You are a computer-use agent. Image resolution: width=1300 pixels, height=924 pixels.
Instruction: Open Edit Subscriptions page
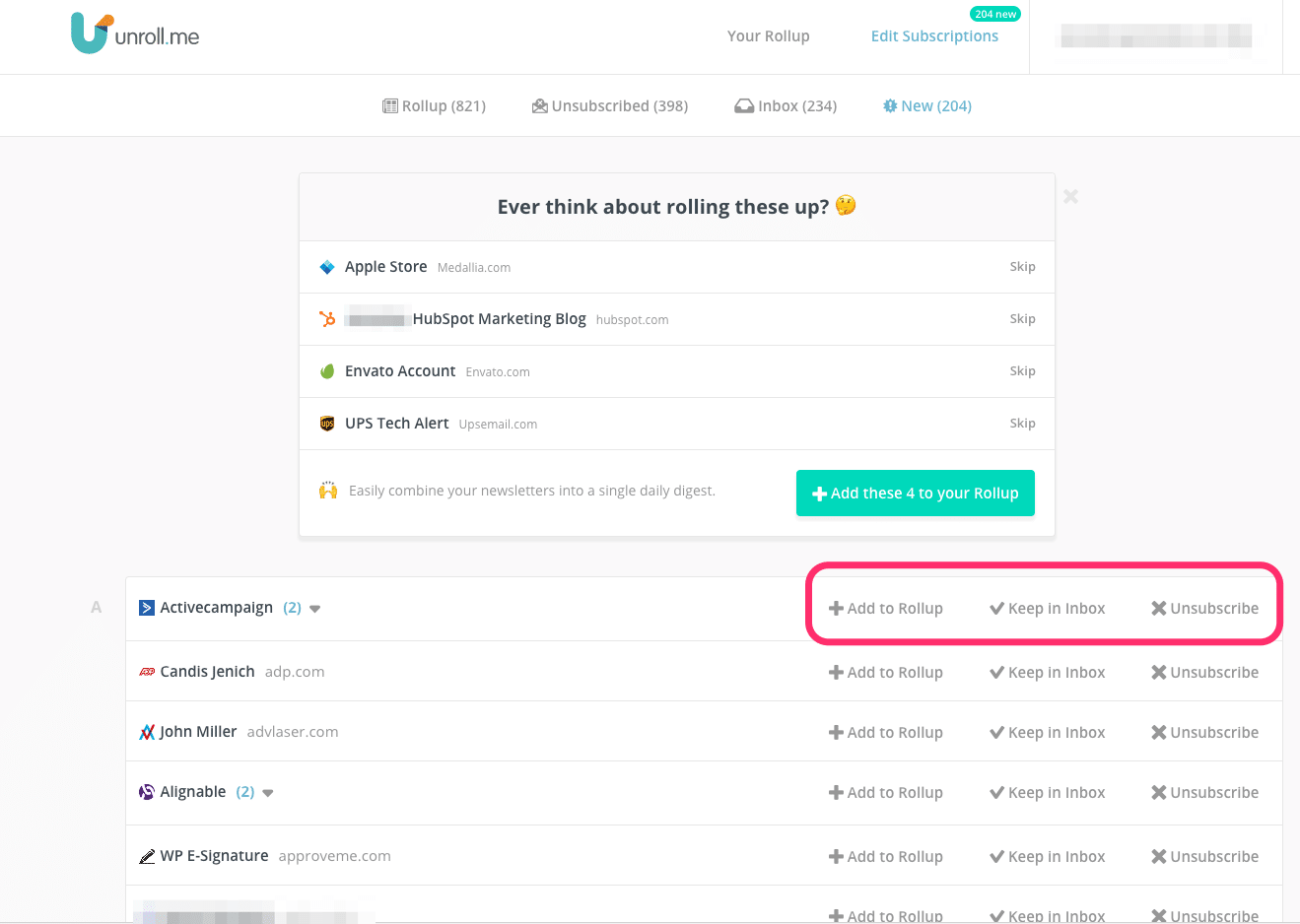(x=934, y=36)
